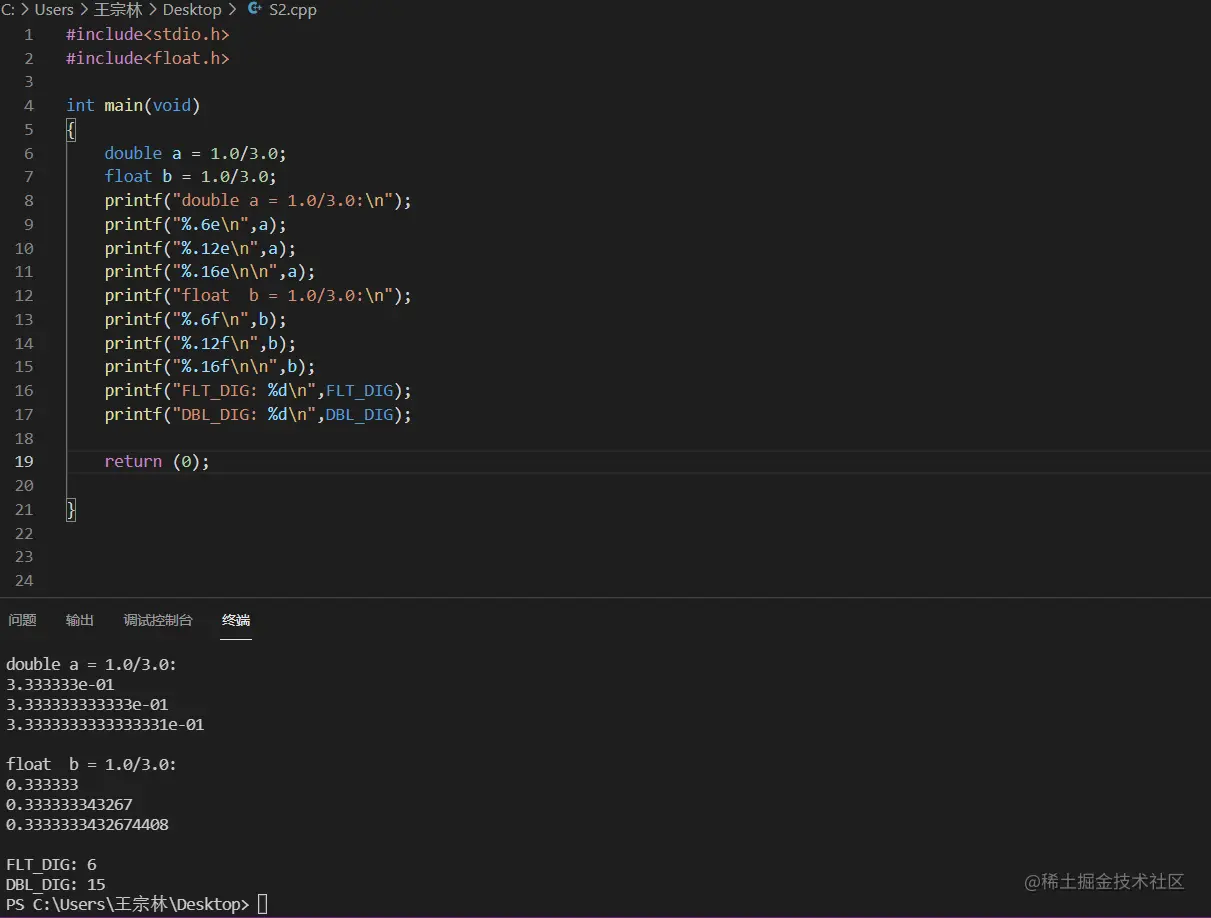
Task: Click the printf "%.12f\n" code line
Action: (200, 343)
